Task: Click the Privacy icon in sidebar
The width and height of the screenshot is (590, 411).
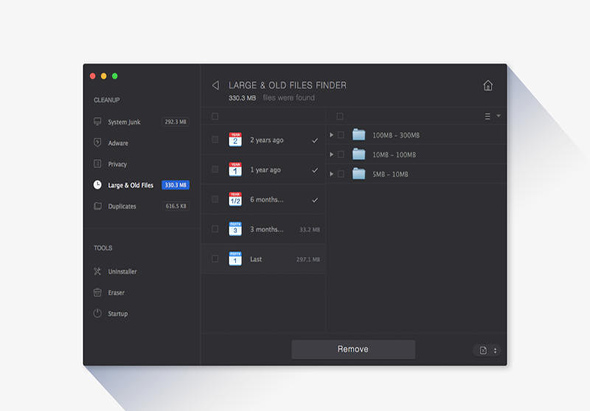Action: [x=97, y=164]
